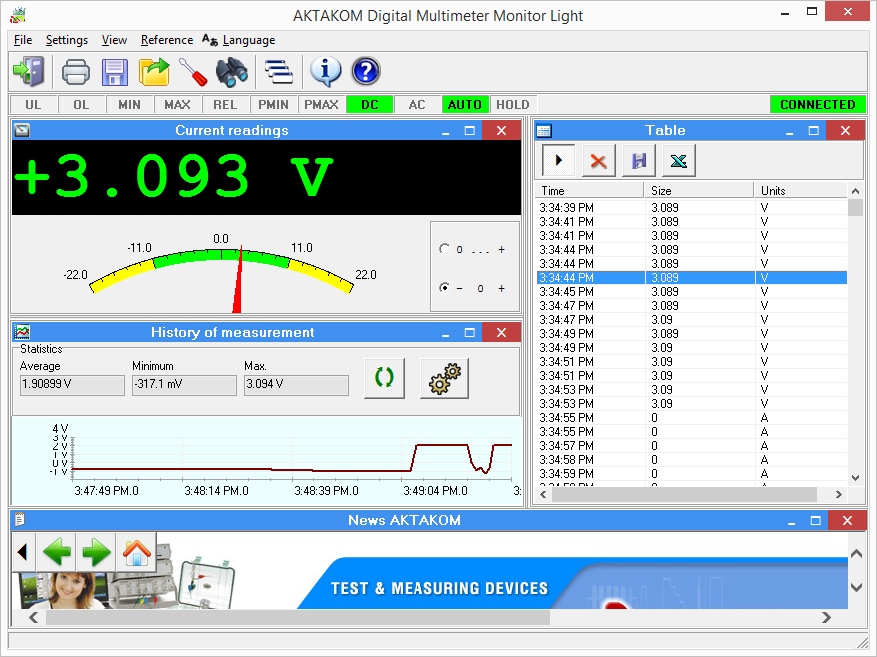Click the application icon in title bar
Screen dimensions: 877x657
click(x=18, y=15)
